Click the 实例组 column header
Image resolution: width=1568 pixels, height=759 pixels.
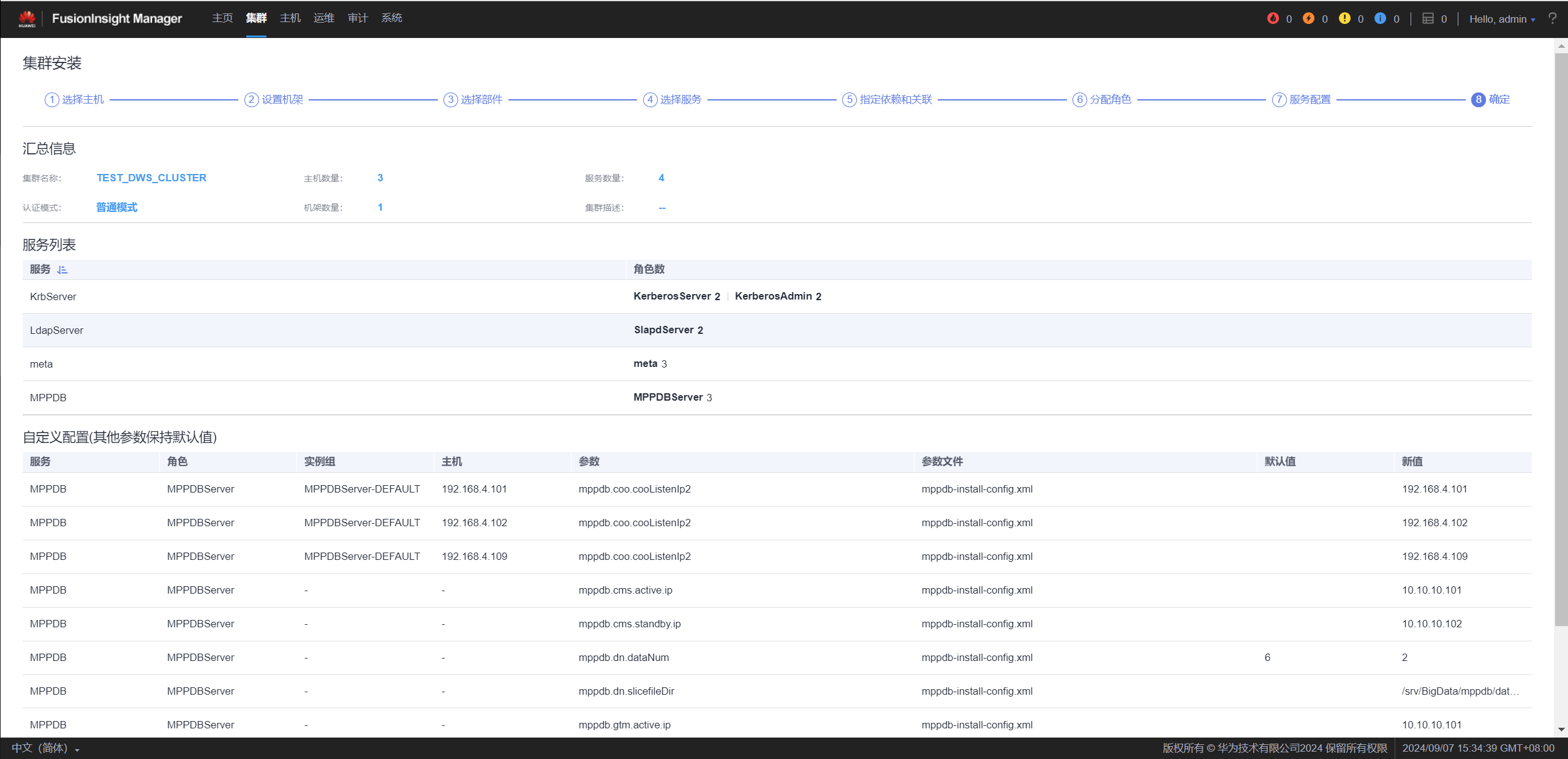click(320, 461)
